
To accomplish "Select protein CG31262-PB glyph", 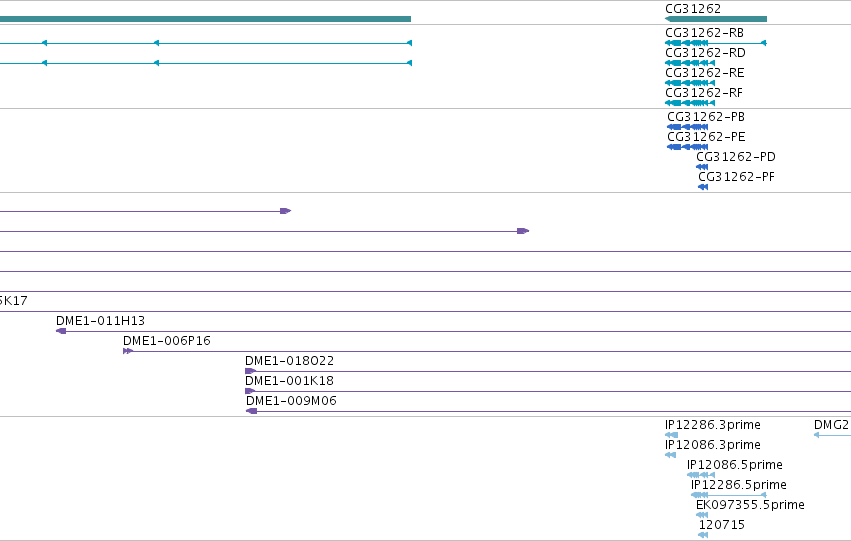I will coord(688,127).
